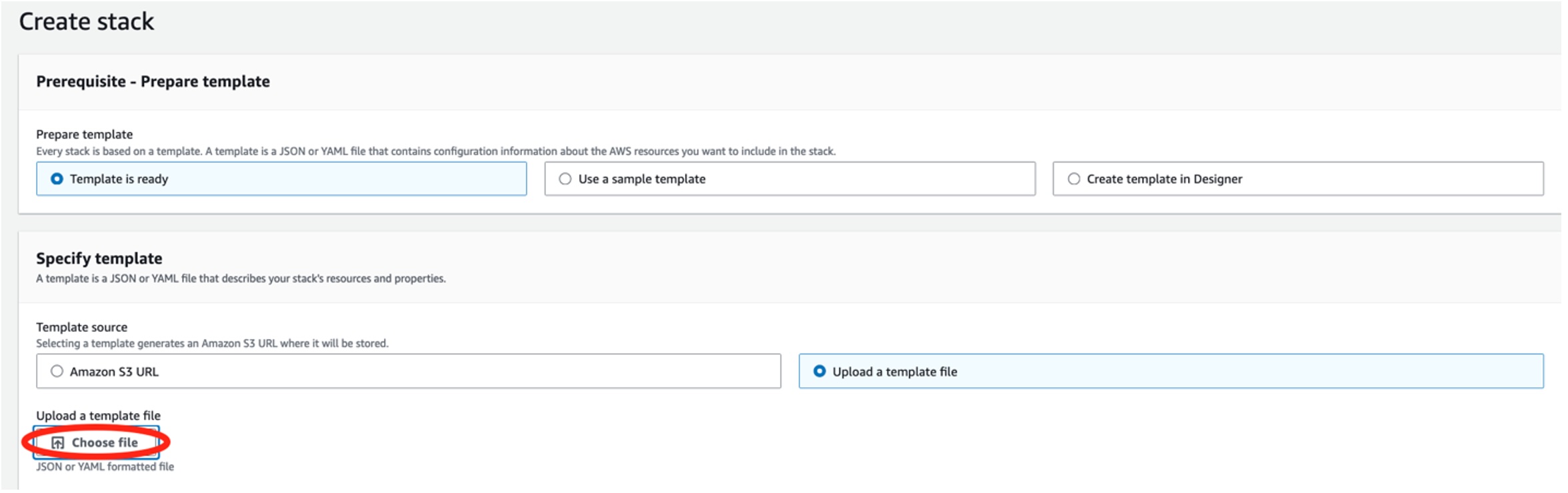Click the 'Prepare template' field label
This screenshot has width=1568, height=493.
(85, 135)
